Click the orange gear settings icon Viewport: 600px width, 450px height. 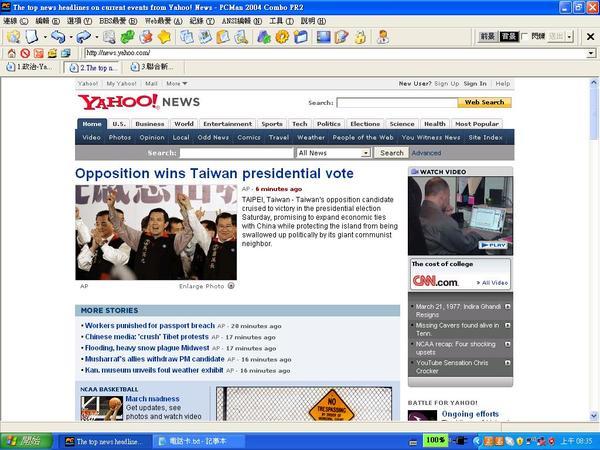point(282,37)
